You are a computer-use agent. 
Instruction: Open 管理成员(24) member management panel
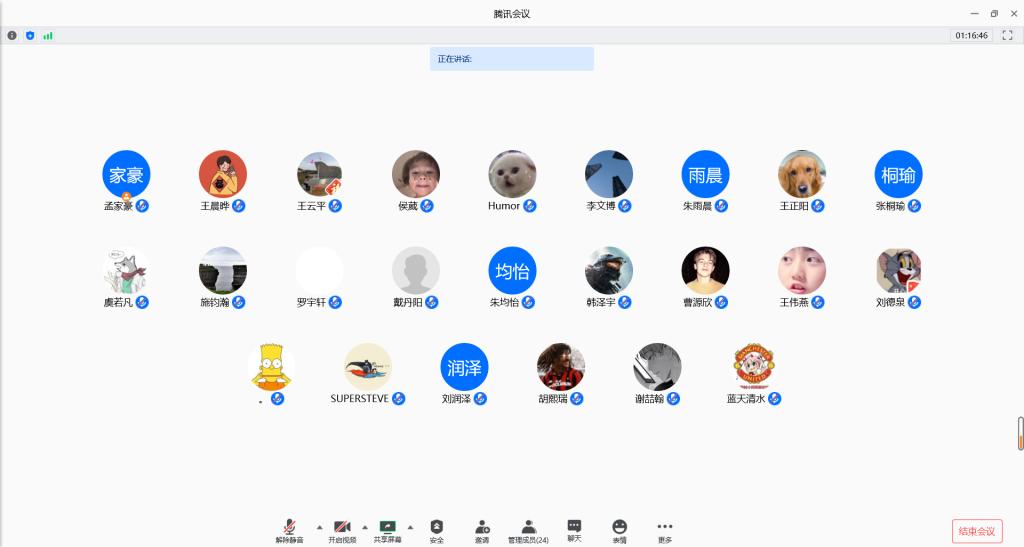click(x=528, y=530)
